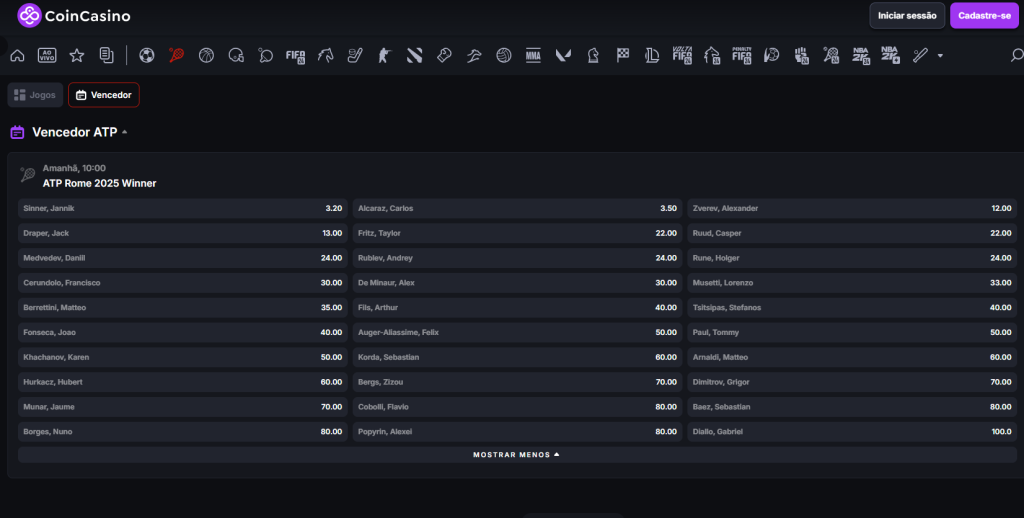Select Berrettini, Matteo odds 35.00

pos(183,308)
